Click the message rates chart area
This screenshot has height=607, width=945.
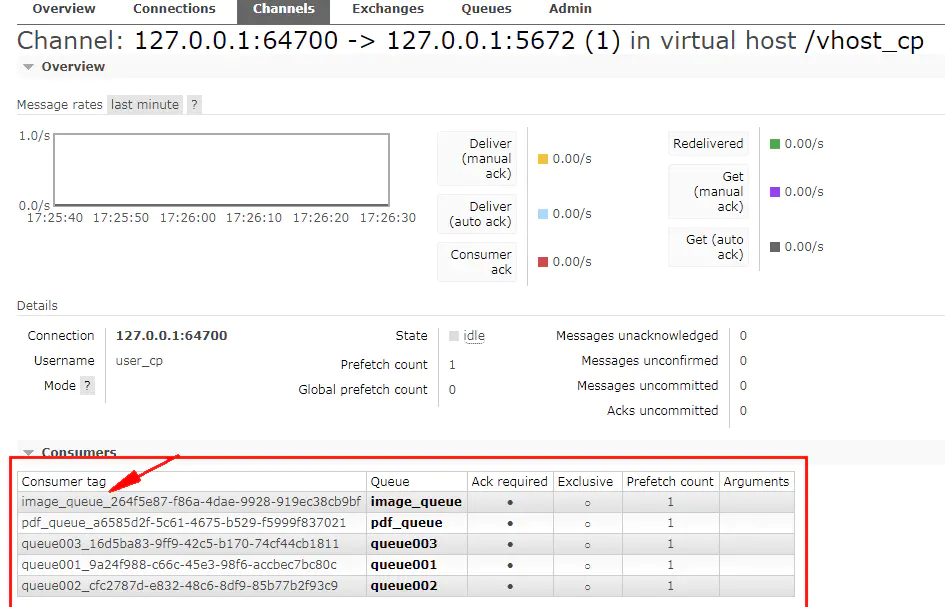[x=221, y=169]
